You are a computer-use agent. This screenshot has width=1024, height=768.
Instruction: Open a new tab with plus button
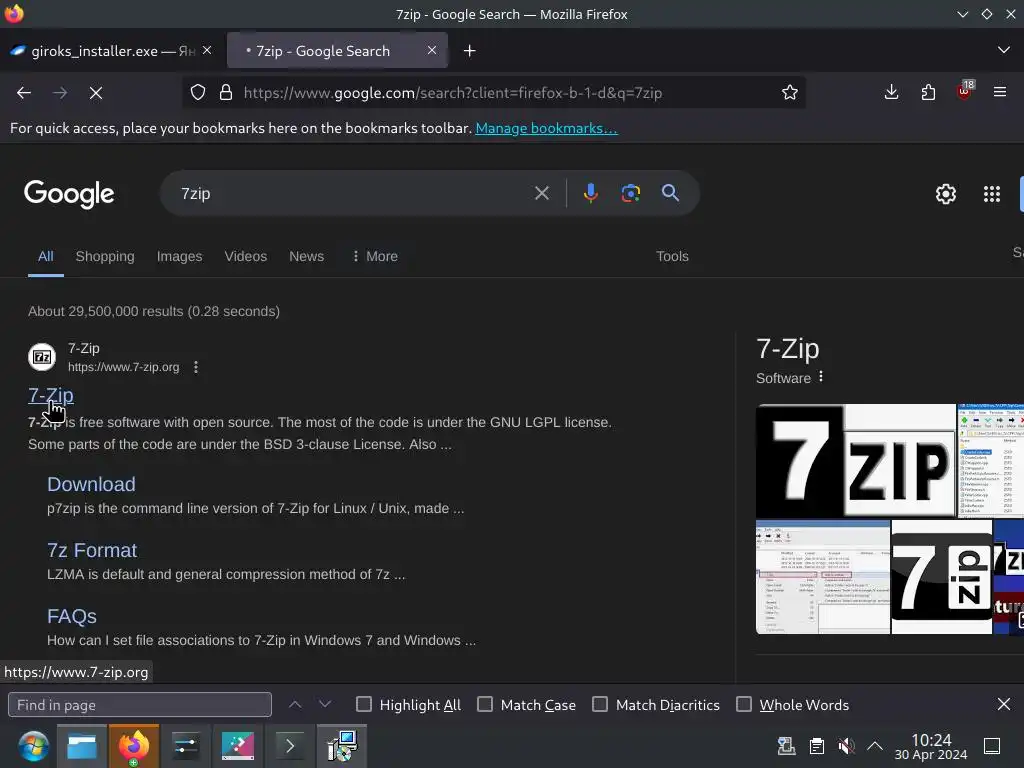pos(470,50)
